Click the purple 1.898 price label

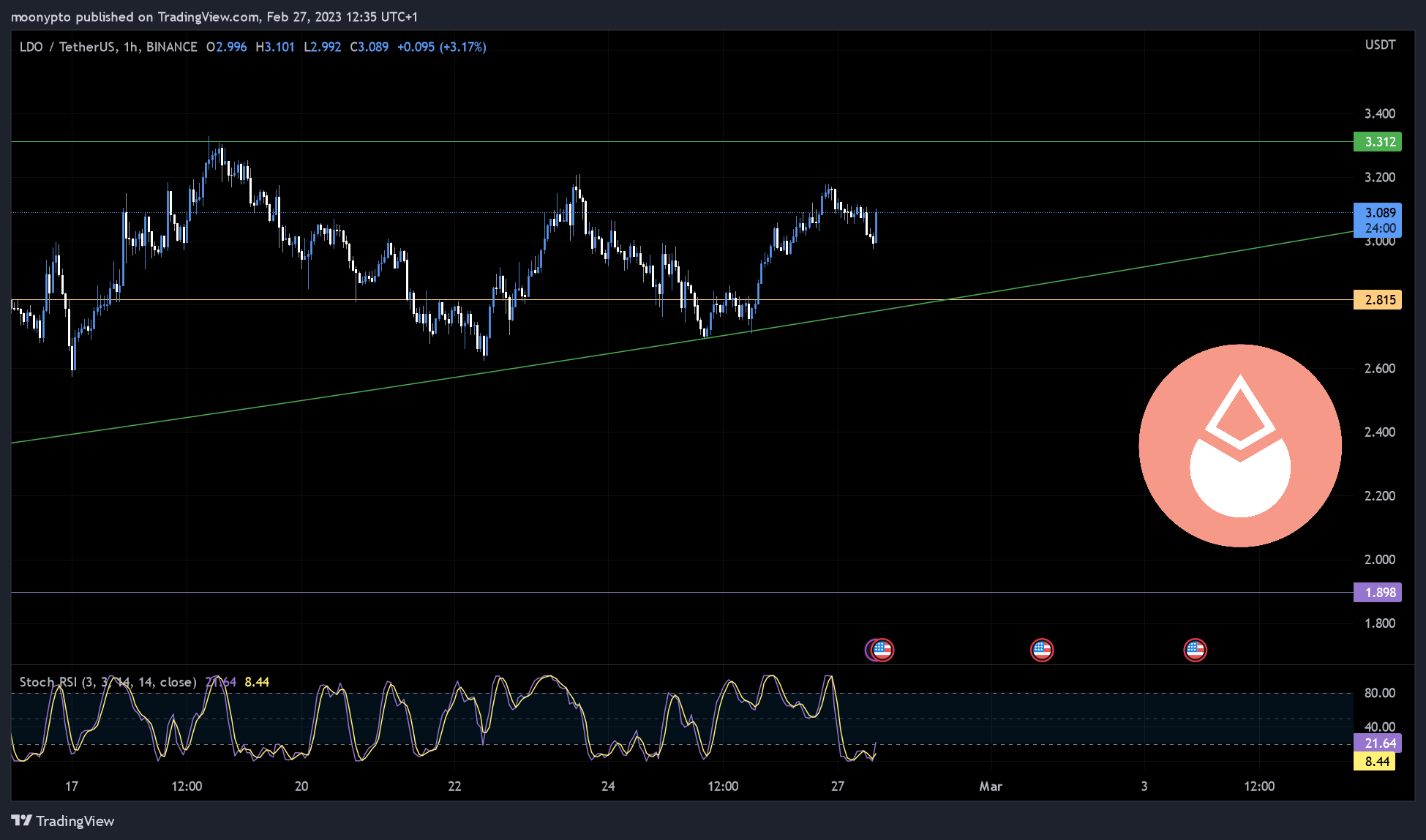point(1378,593)
